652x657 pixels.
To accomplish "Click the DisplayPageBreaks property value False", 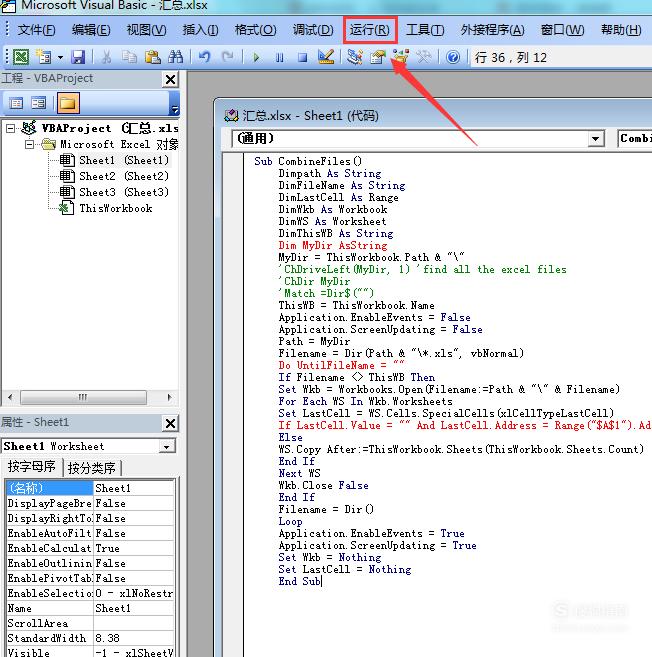I will click(x=134, y=503).
